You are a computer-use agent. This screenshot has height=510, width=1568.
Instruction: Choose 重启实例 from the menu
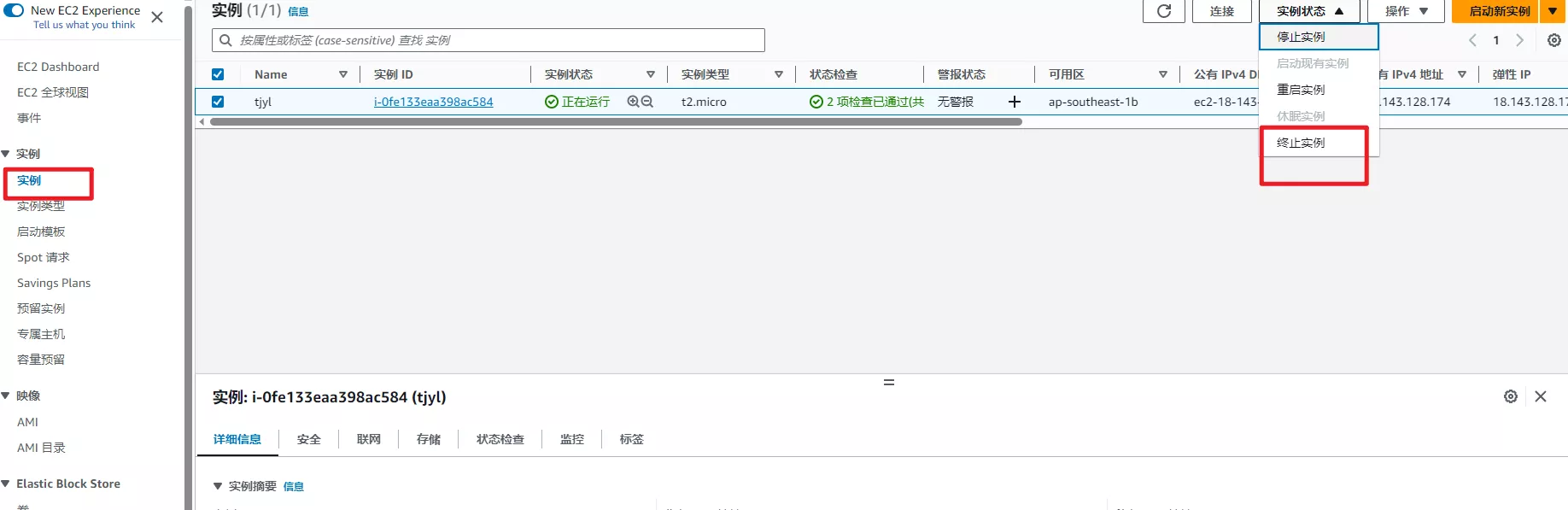pos(1319,90)
